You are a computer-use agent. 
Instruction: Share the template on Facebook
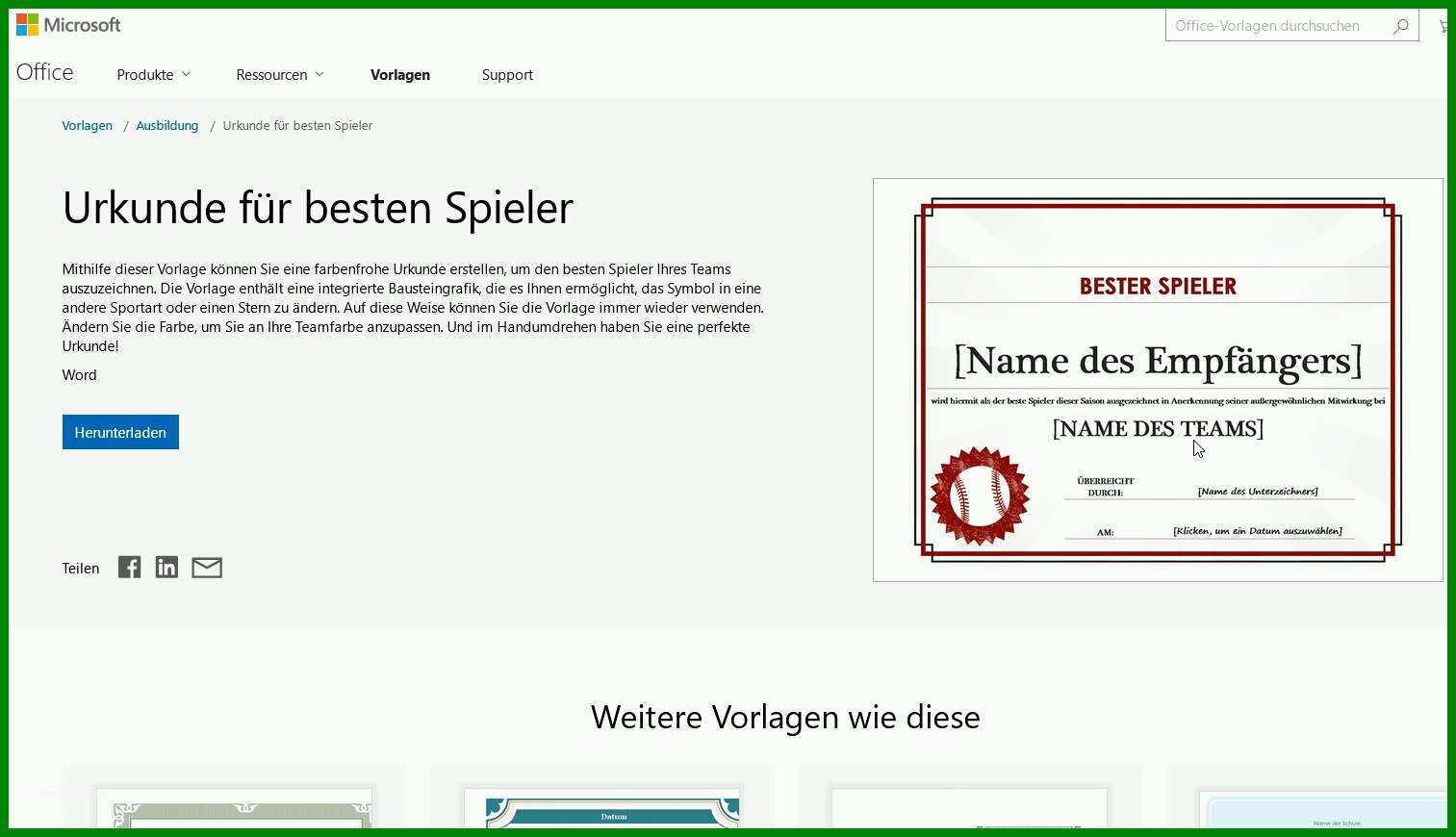pyautogui.click(x=129, y=568)
